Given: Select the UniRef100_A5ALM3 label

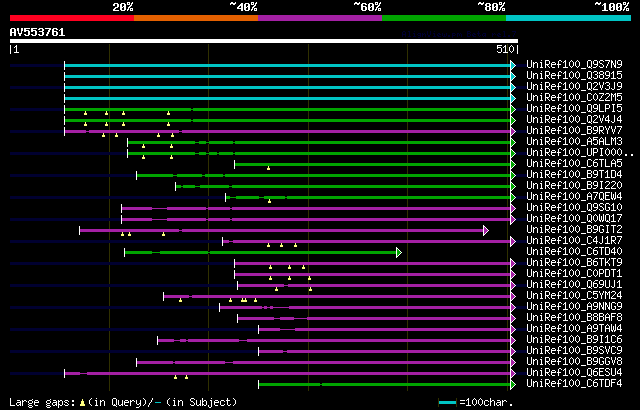Looking at the screenshot, I should click(x=574, y=142).
